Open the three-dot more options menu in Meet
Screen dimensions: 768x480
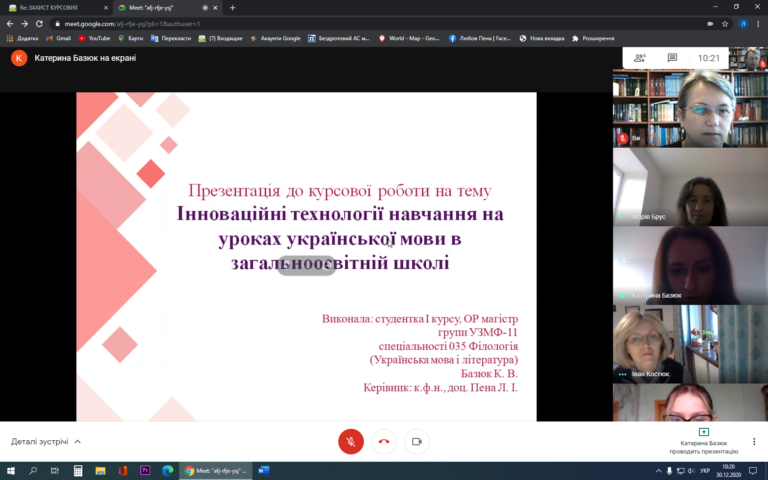pyautogui.click(x=754, y=441)
